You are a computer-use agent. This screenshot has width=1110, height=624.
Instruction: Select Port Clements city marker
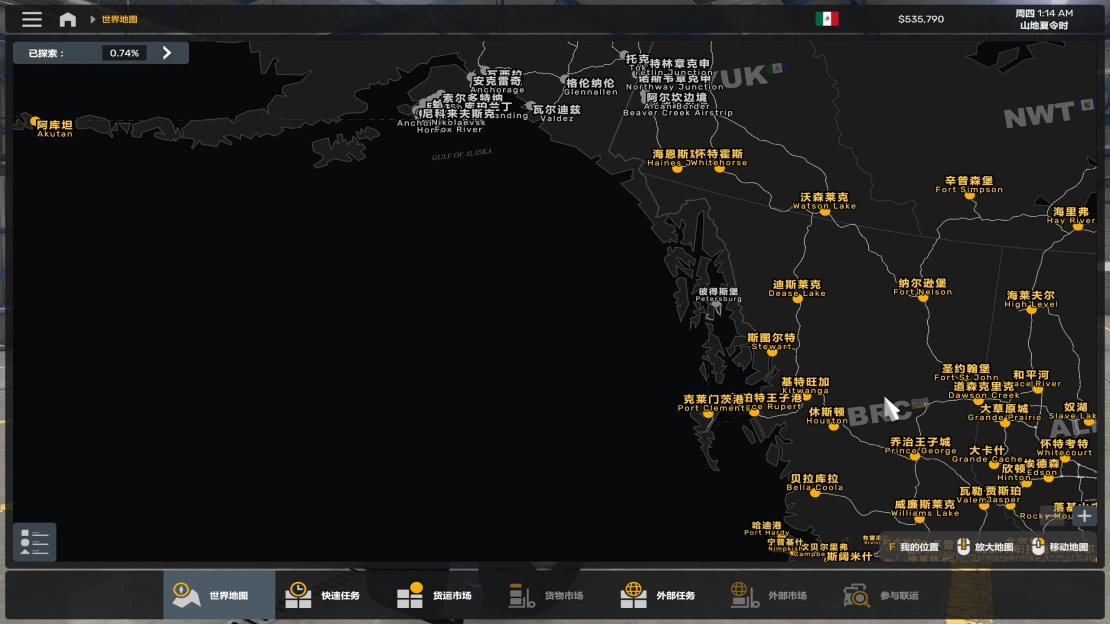[708, 414]
